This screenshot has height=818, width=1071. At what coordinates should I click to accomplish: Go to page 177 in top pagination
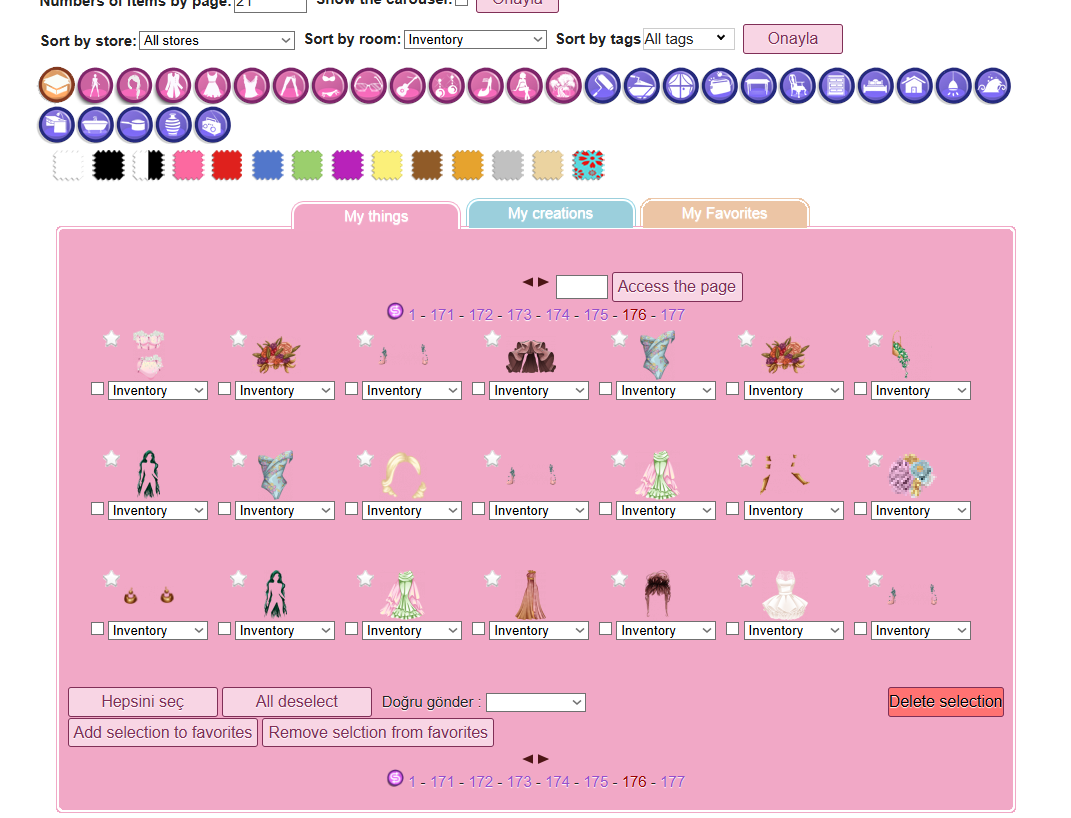[672, 315]
